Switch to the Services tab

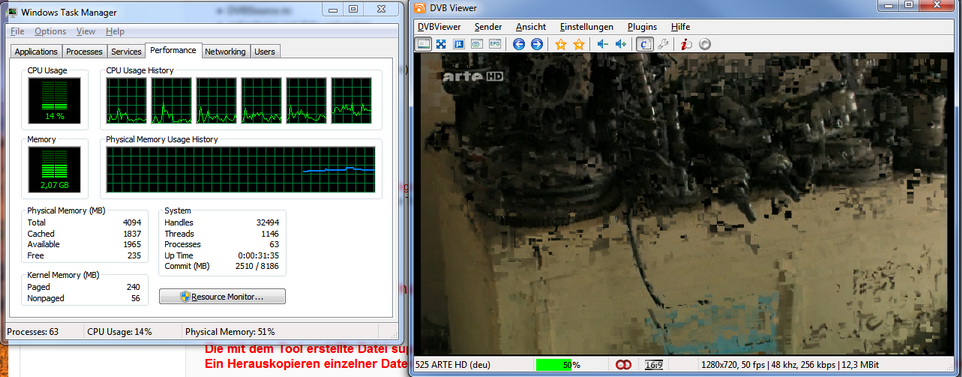(126, 52)
